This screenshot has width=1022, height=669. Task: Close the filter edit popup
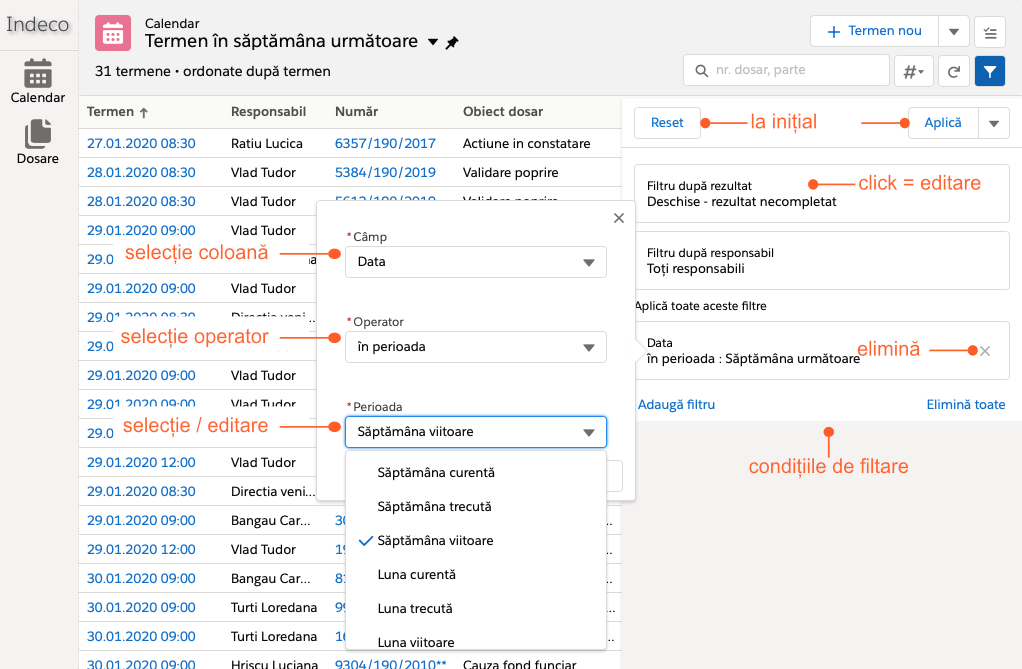pyautogui.click(x=618, y=218)
